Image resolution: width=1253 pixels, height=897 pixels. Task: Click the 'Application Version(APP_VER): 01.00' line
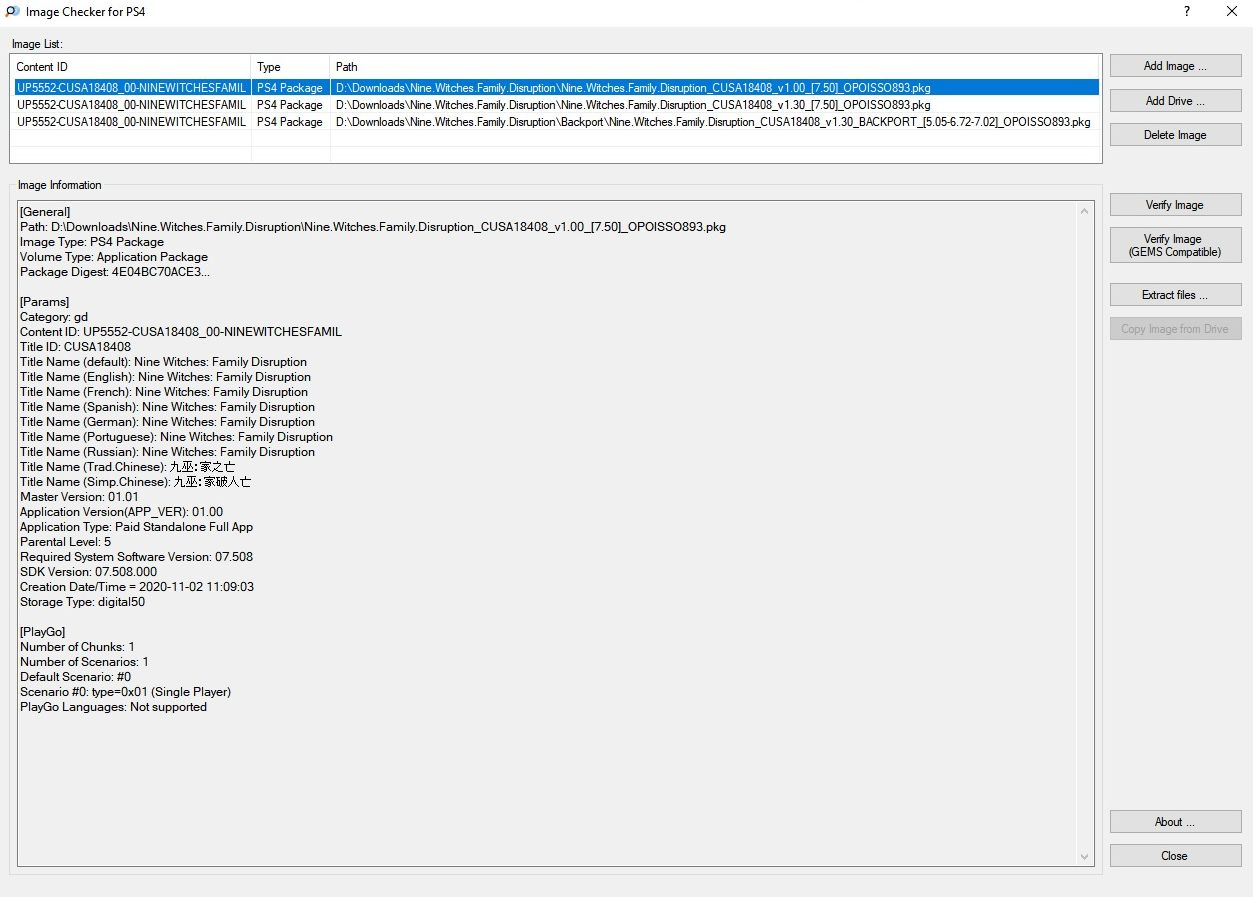click(x=121, y=512)
